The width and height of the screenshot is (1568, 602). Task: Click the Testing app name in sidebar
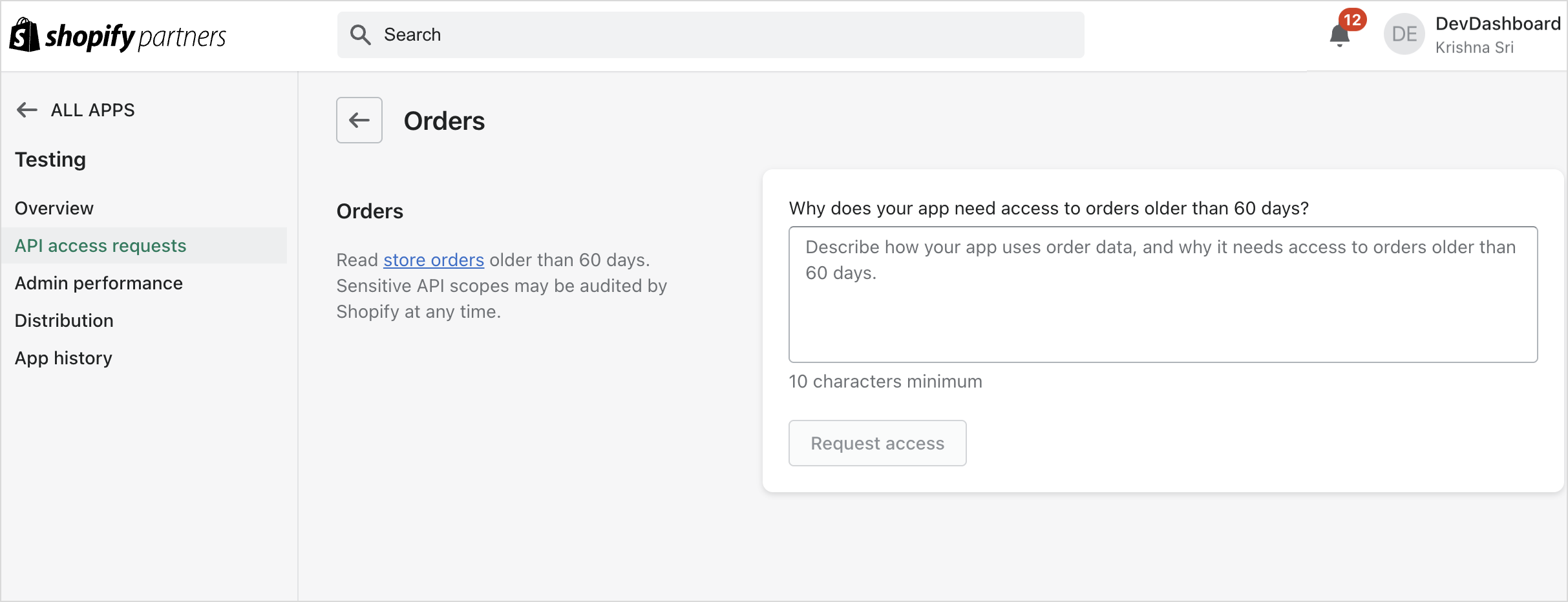(50, 160)
